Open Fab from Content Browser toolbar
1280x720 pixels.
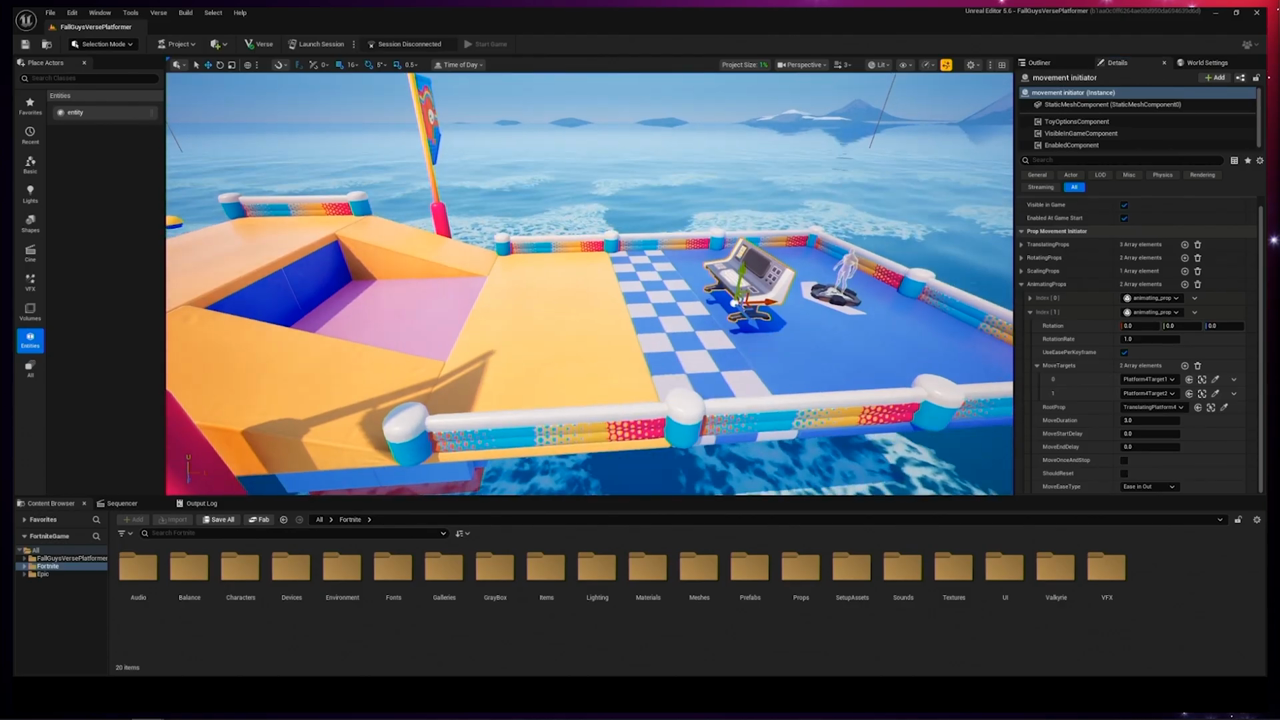(259, 520)
